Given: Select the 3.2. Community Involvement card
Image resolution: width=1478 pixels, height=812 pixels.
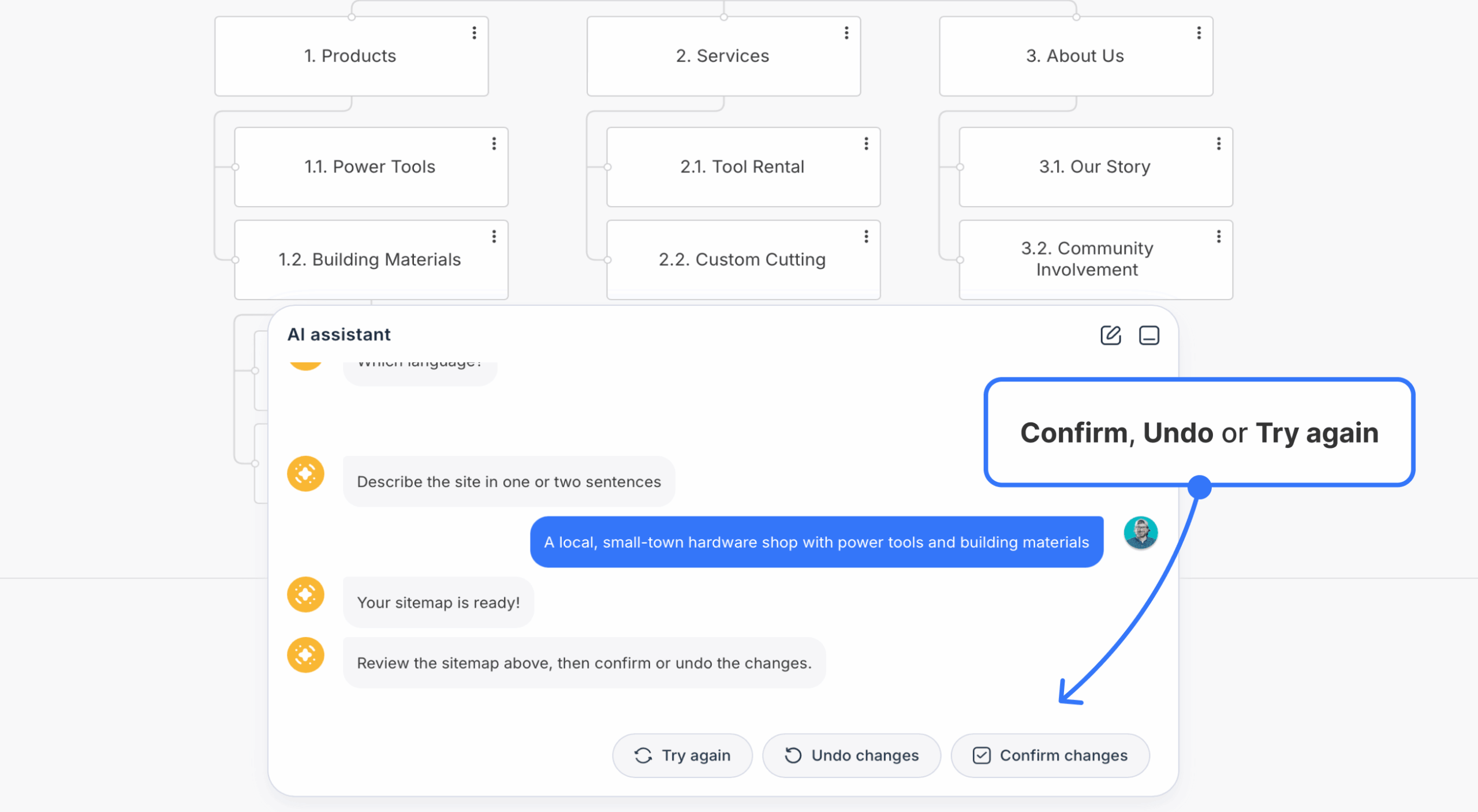Looking at the screenshot, I should [1095, 260].
